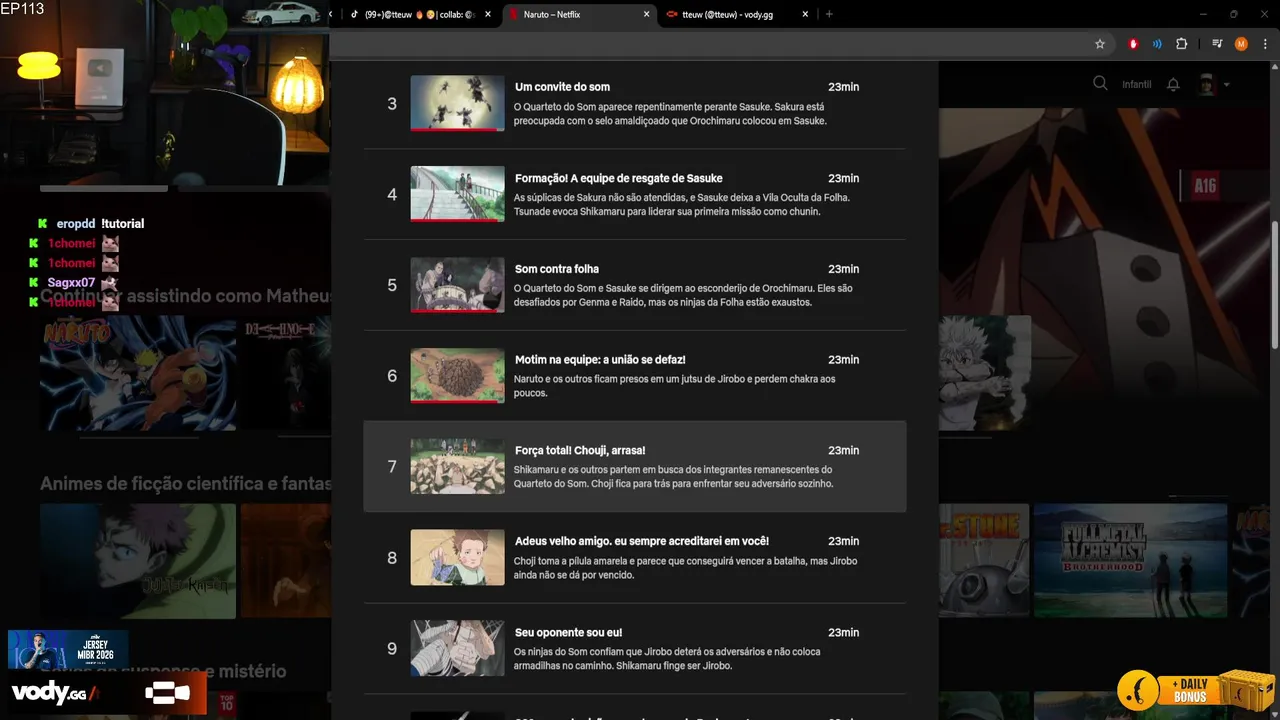Click episode 9 description mentioning Shikamaru finge
Viewport: 1280px width, 720px height.
pos(667,659)
